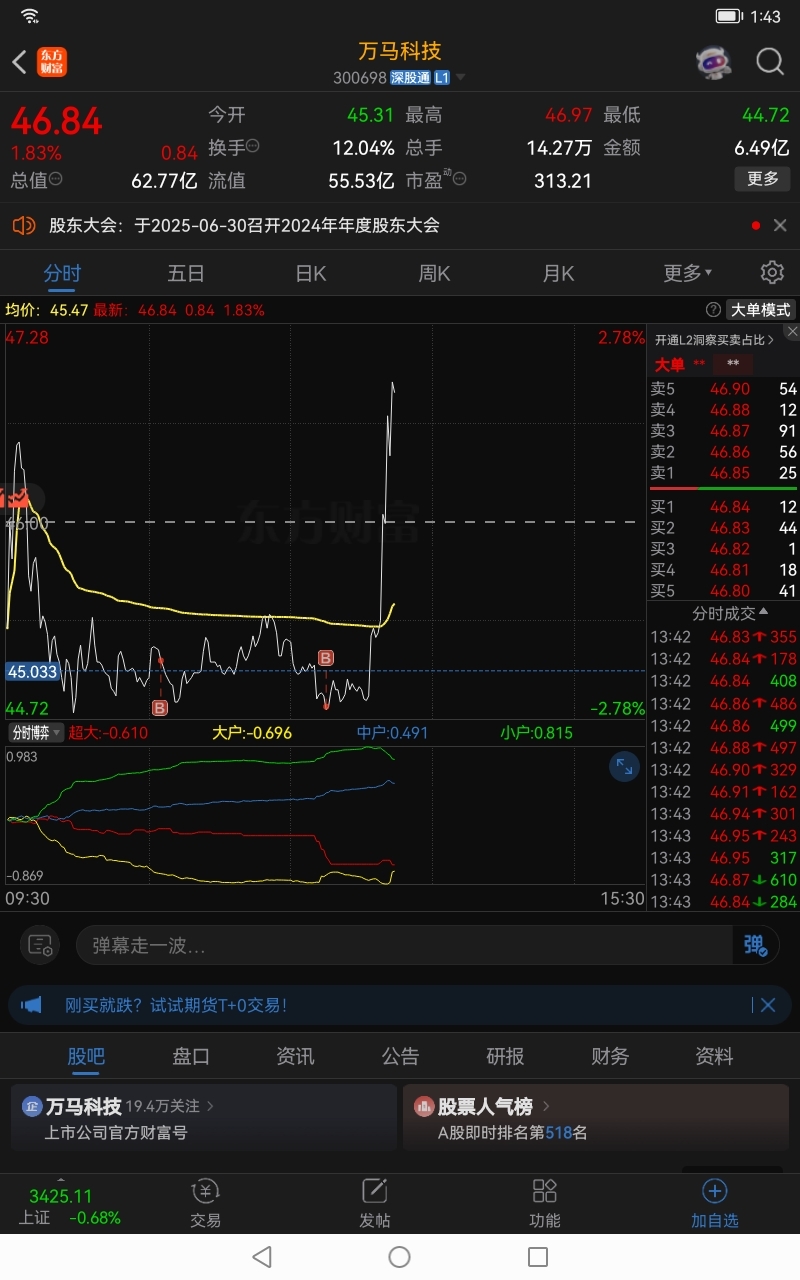Switch to 五日 chart tab
The image size is (800, 1280).
tap(186, 273)
